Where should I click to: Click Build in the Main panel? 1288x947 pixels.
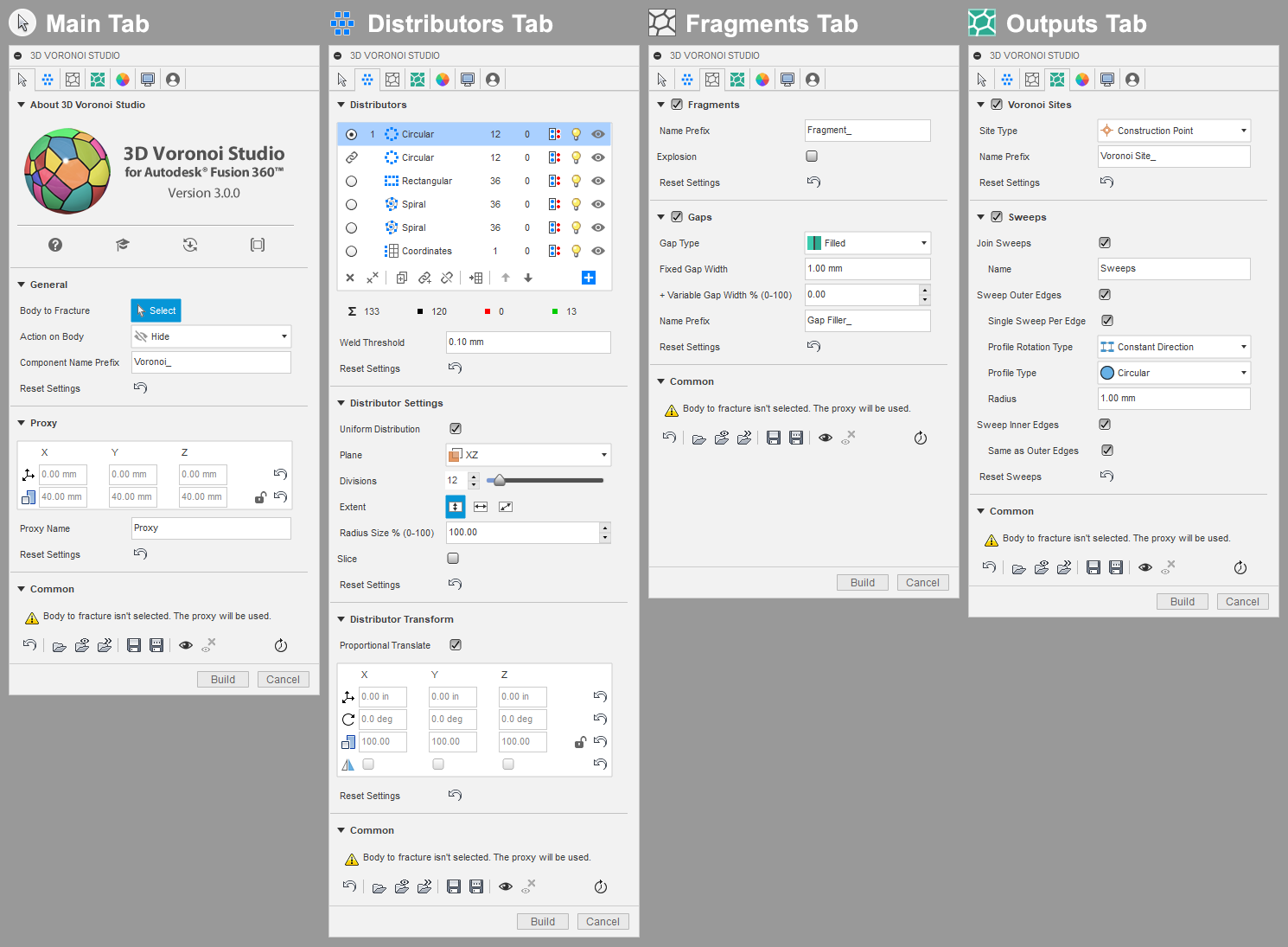click(223, 680)
